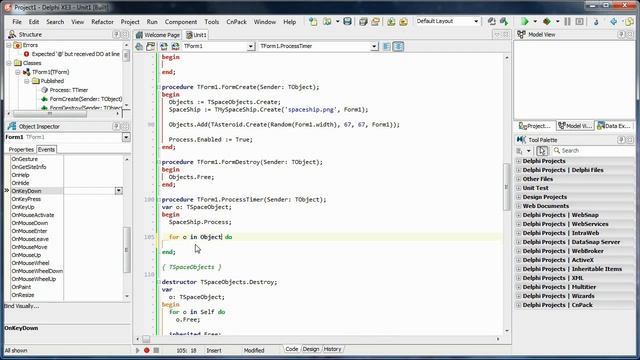Click the Bind Visually... link

click(22, 306)
